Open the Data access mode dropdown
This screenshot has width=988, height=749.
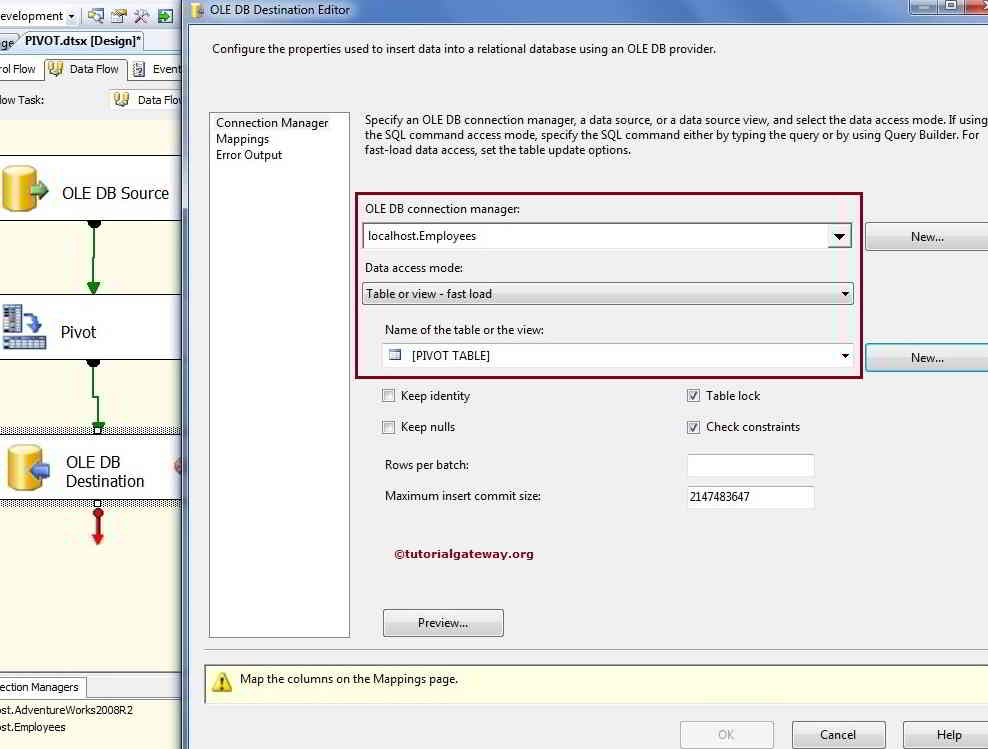(846, 293)
